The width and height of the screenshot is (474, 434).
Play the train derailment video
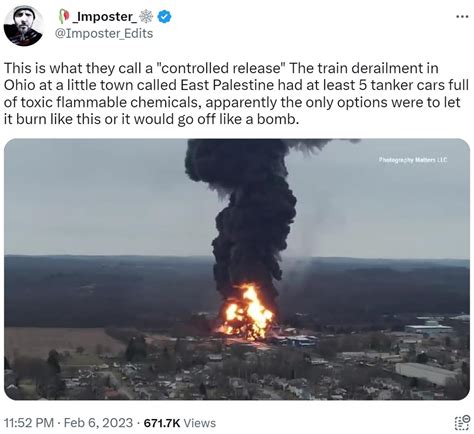[x=237, y=269]
